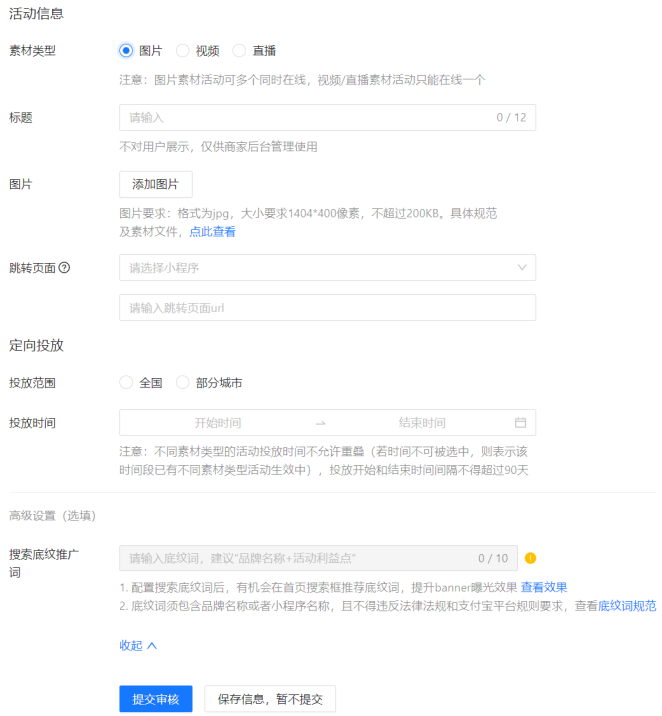
Task: Click the 投放时间 label
Action: [x=32, y=422]
